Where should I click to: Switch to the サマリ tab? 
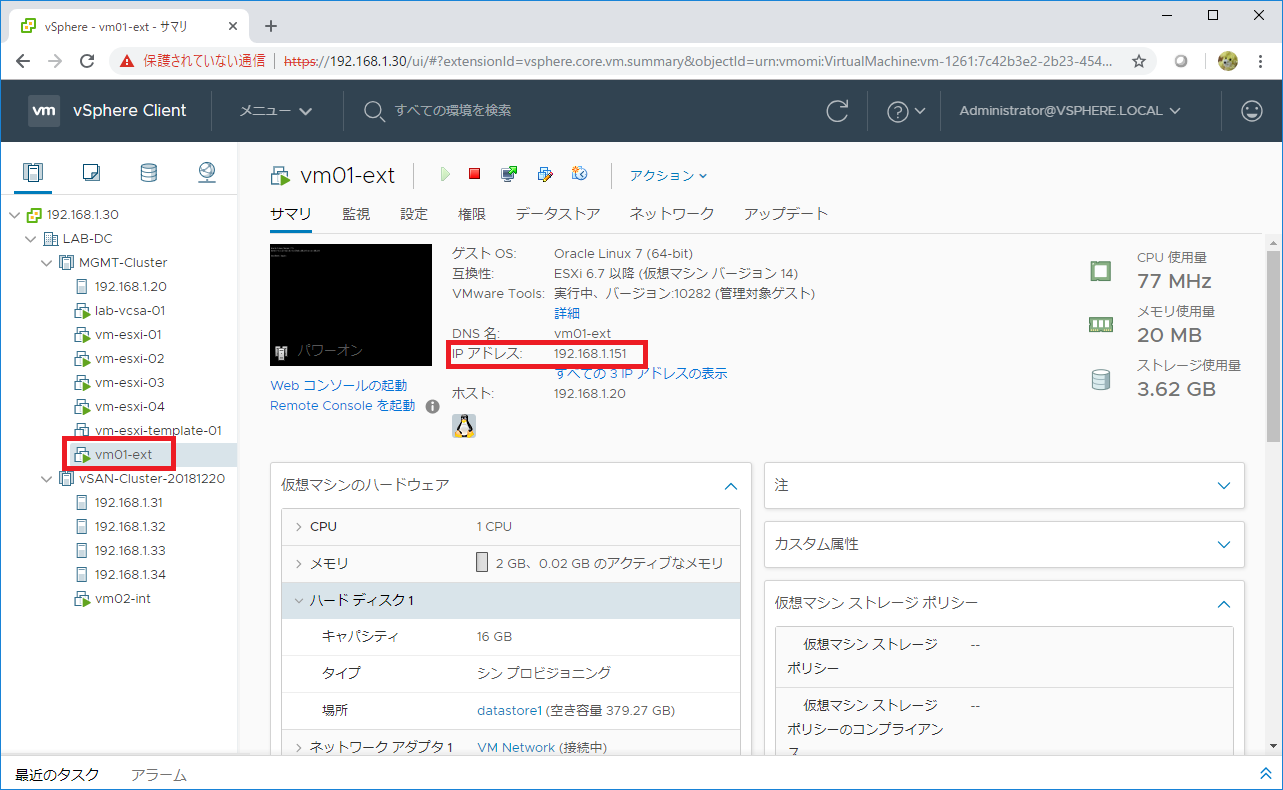(291, 214)
